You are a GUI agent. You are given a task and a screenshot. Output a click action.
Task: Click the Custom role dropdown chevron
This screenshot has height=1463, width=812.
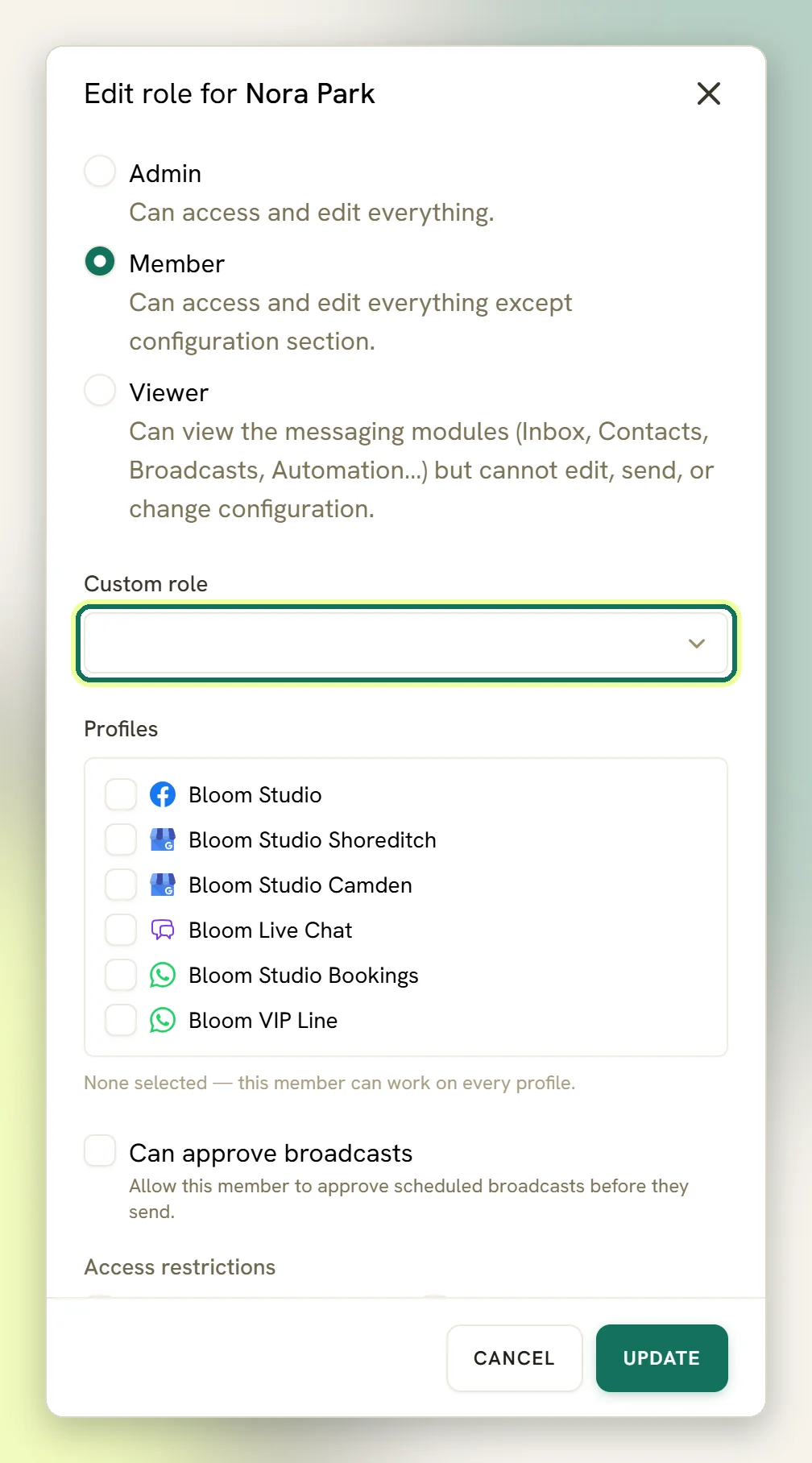(x=697, y=643)
